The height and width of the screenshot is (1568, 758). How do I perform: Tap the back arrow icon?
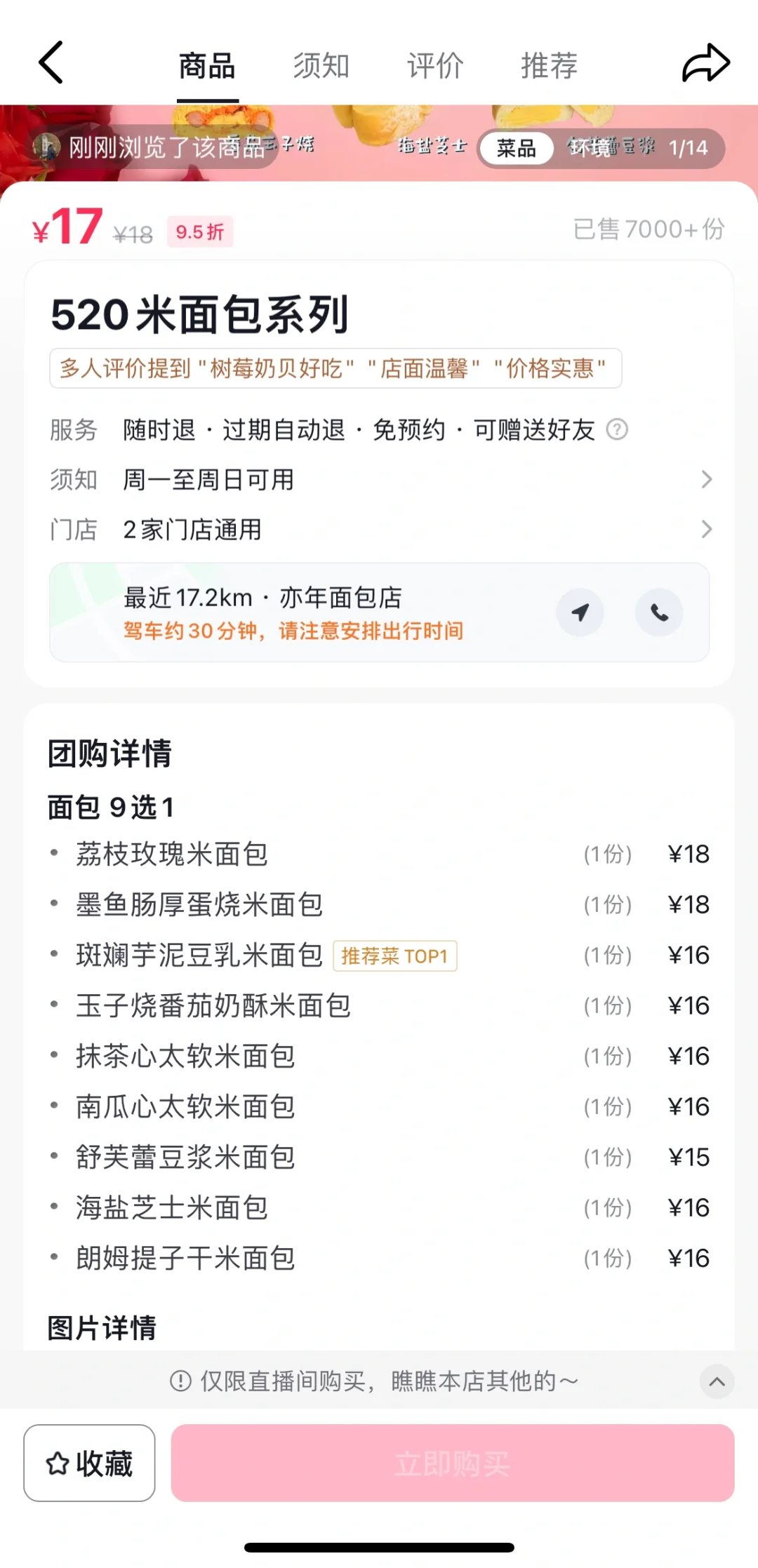click(51, 62)
